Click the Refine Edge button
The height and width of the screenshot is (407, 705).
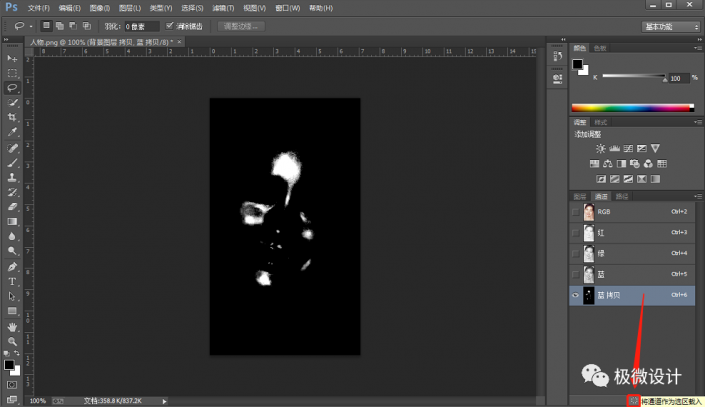pos(240,25)
